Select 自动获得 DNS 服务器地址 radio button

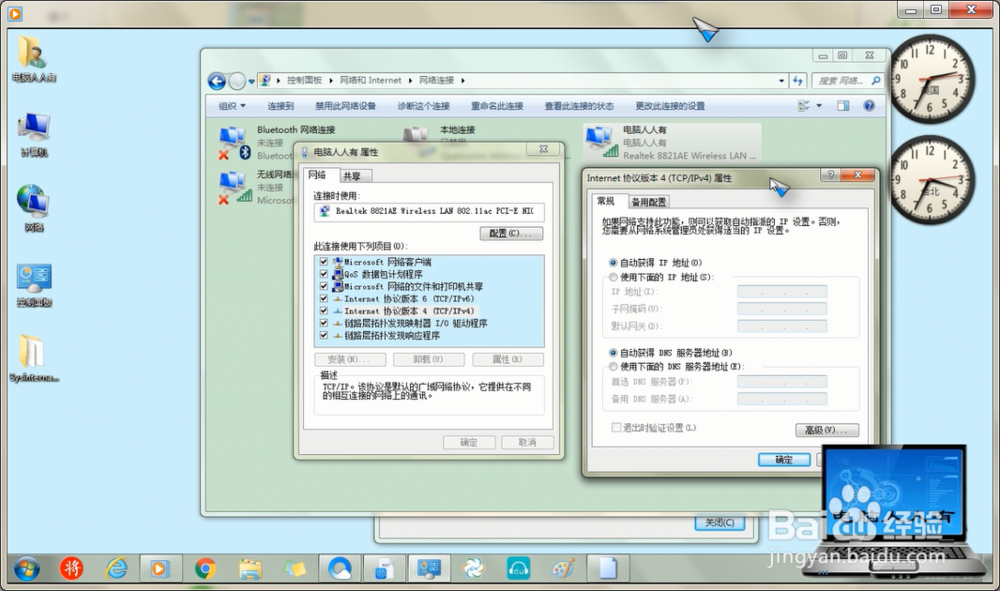tap(613, 353)
